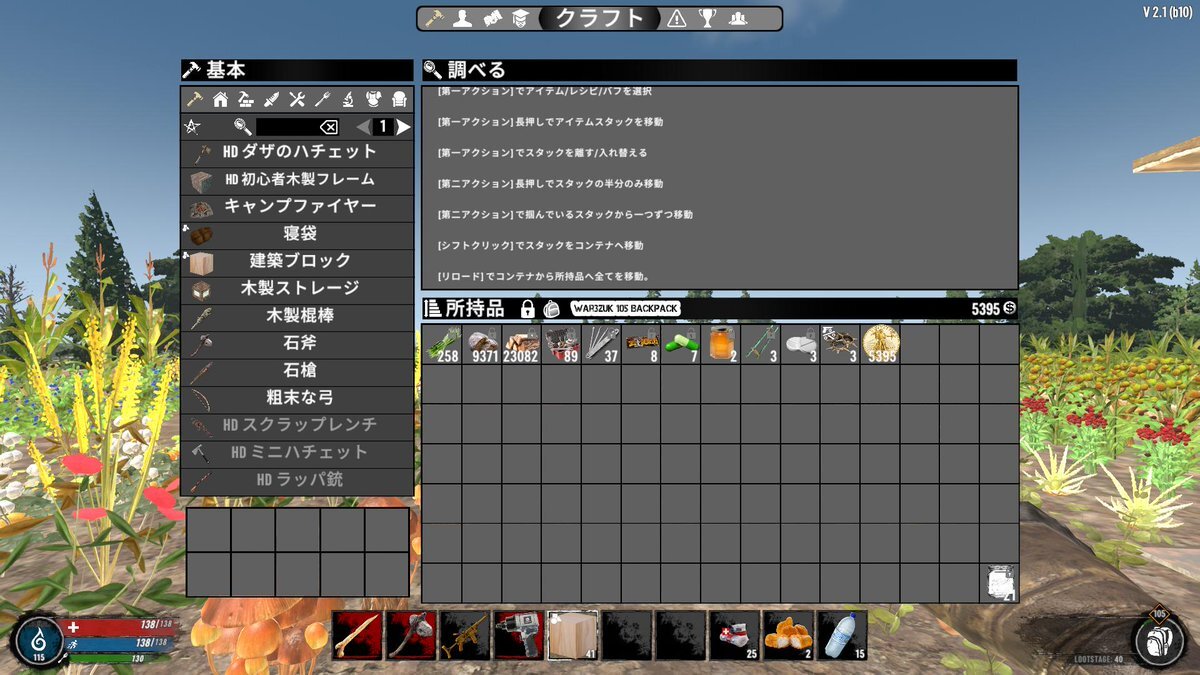1200x675 pixels.
Task: Select the inventory stack of 37
Action: click(601, 344)
